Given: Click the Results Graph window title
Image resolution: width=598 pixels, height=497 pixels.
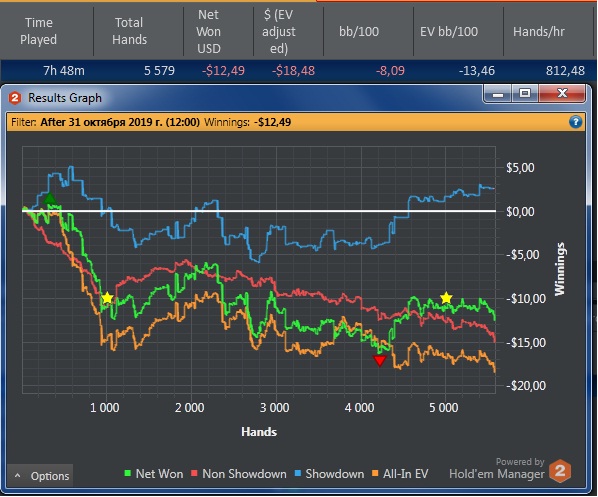Looking at the screenshot, I should point(65,98).
